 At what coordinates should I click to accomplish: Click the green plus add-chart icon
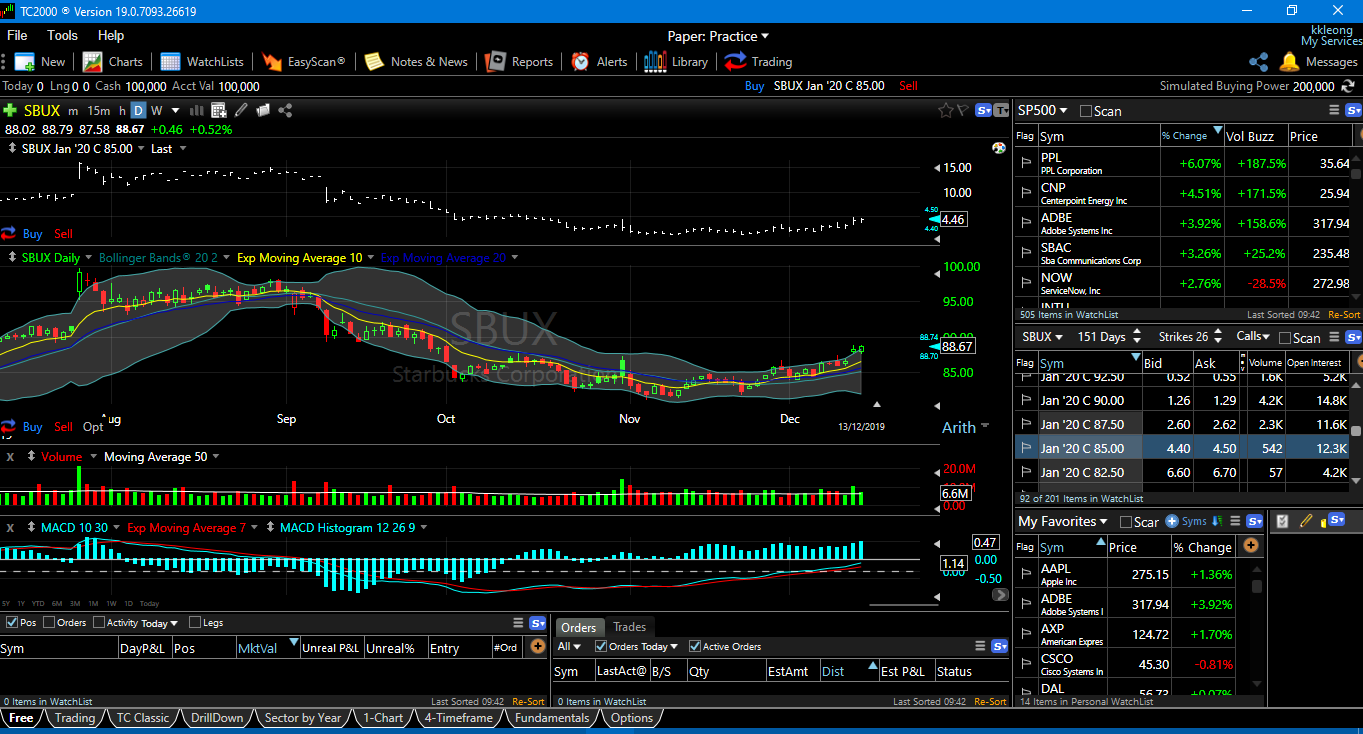10,110
